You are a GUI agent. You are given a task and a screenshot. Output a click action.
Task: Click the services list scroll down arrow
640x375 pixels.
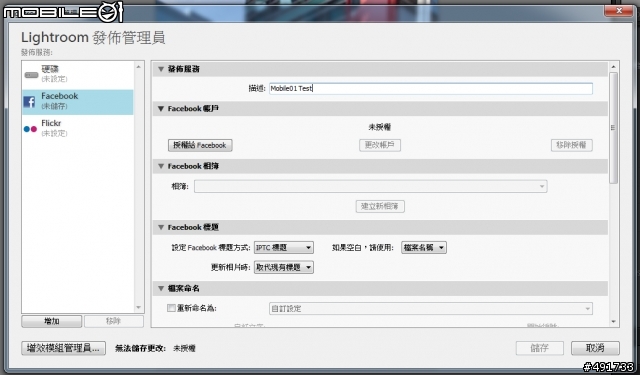tap(138, 307)
